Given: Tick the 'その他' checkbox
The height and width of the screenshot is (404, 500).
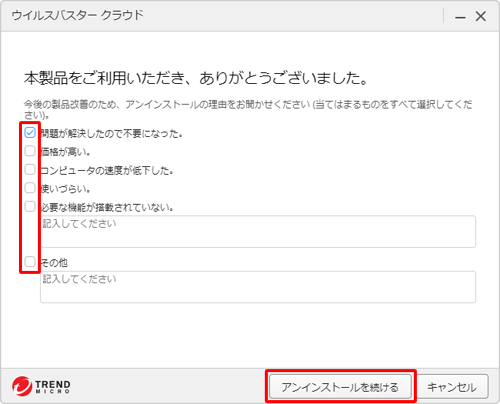Looking at the screenshot, I should pyautogui.click(x=30, y=262).
